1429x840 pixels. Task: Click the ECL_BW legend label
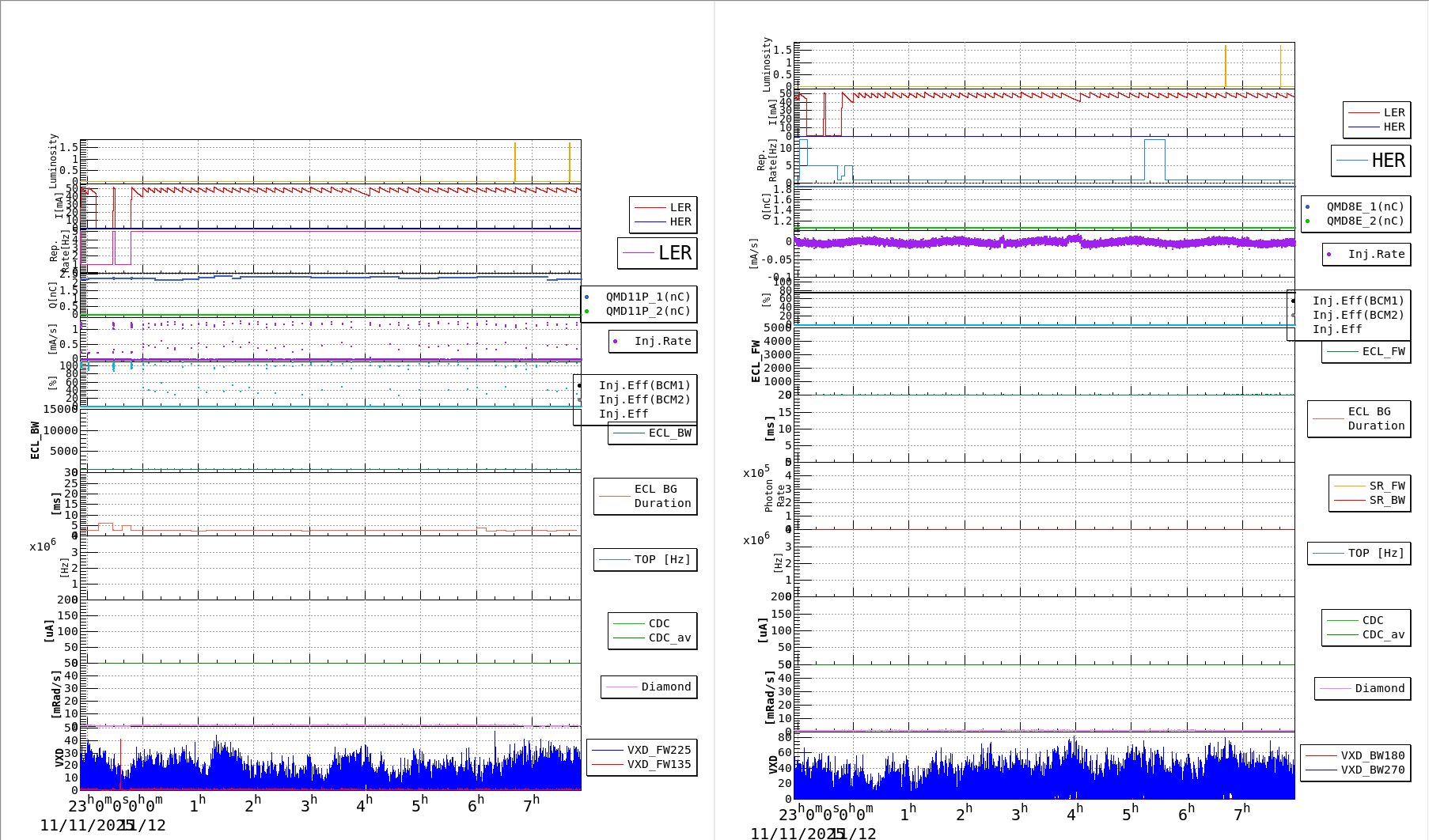tap(669, 433)
